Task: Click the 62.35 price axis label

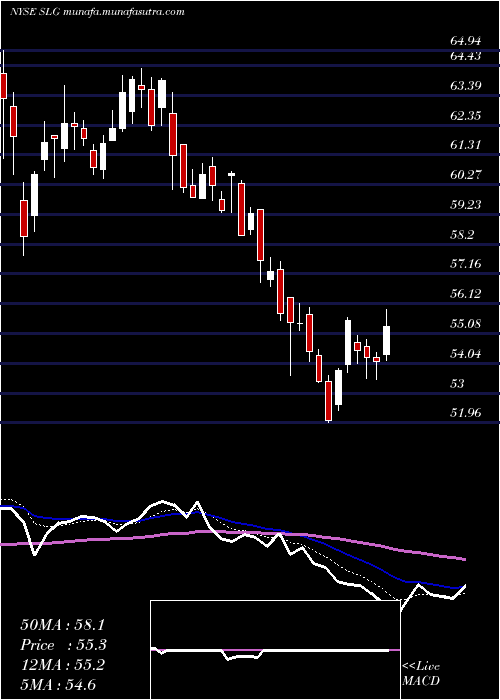Action: pyautogui.click(x=466, y=116)
